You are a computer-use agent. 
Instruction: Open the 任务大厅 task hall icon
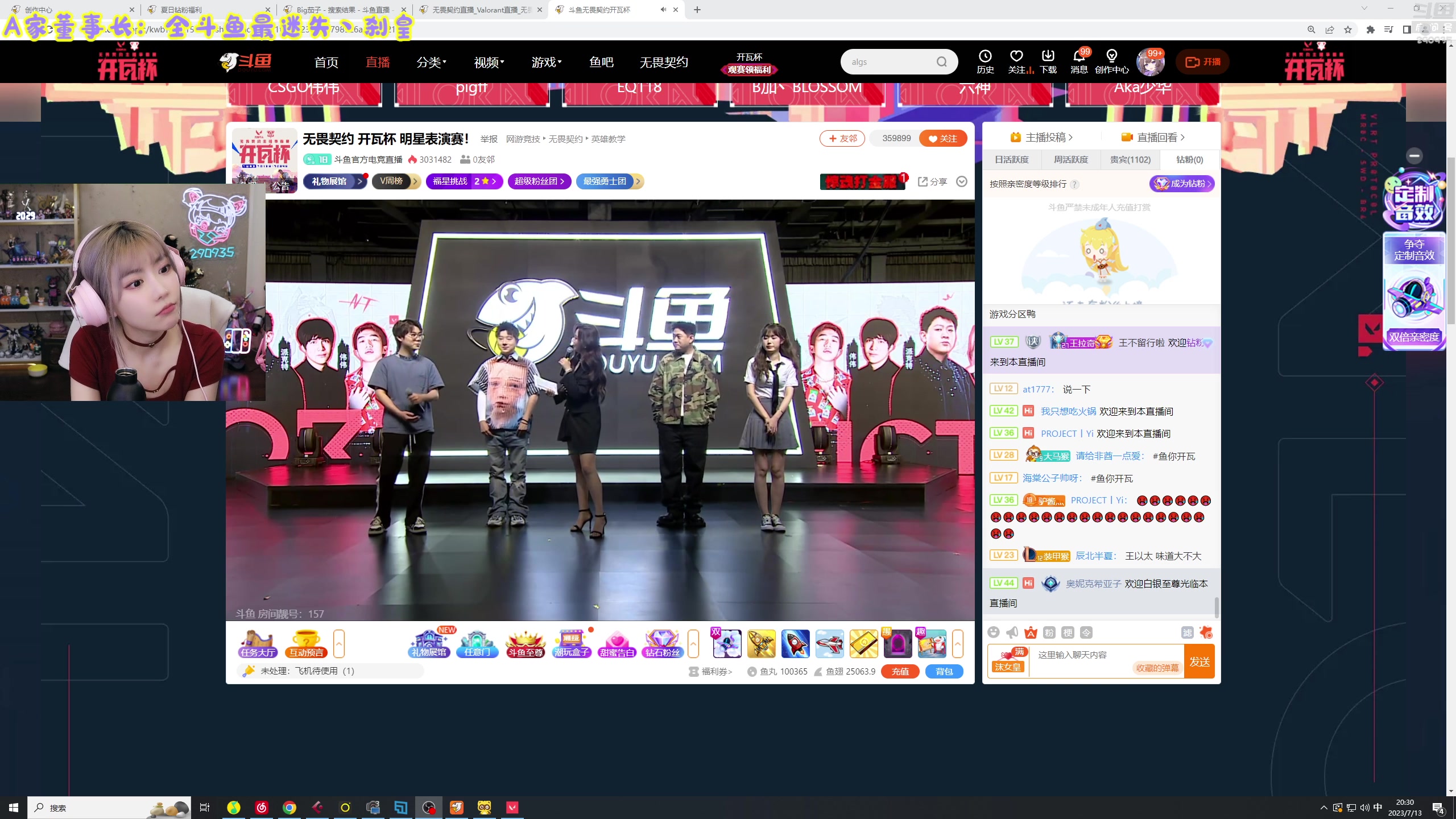[258, 644]
